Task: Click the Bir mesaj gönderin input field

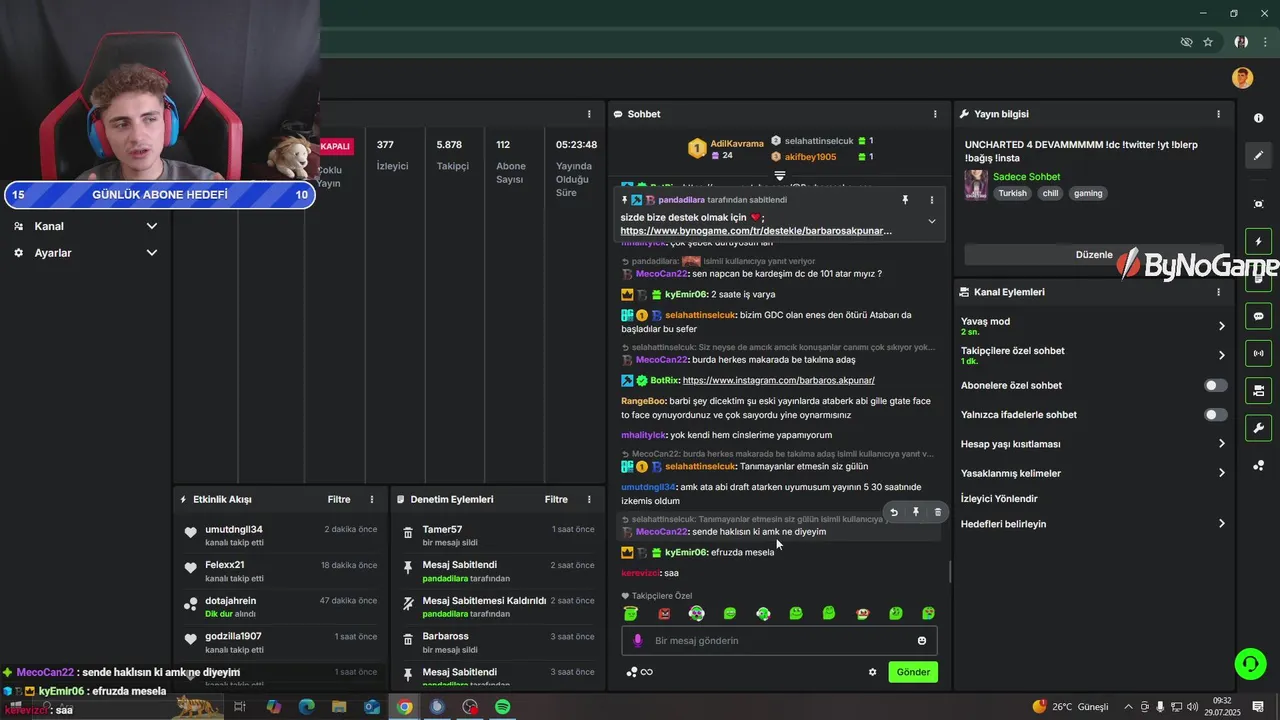Action: pyautogui.click(x=780, y=641)
